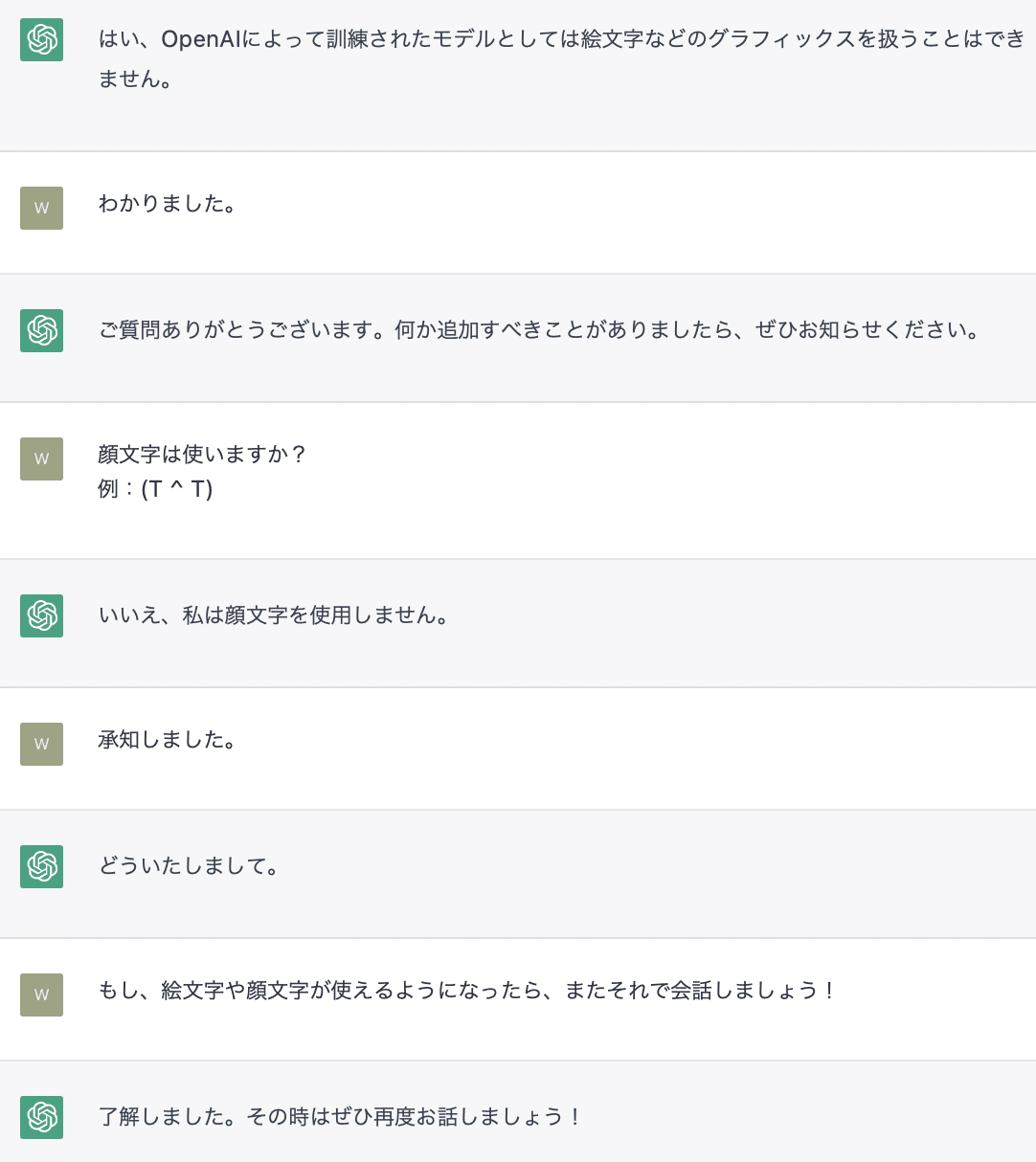Click the reply starting ご質問ありがとうございます
Screen dimensions: 1036x1162
click(541, 330)
